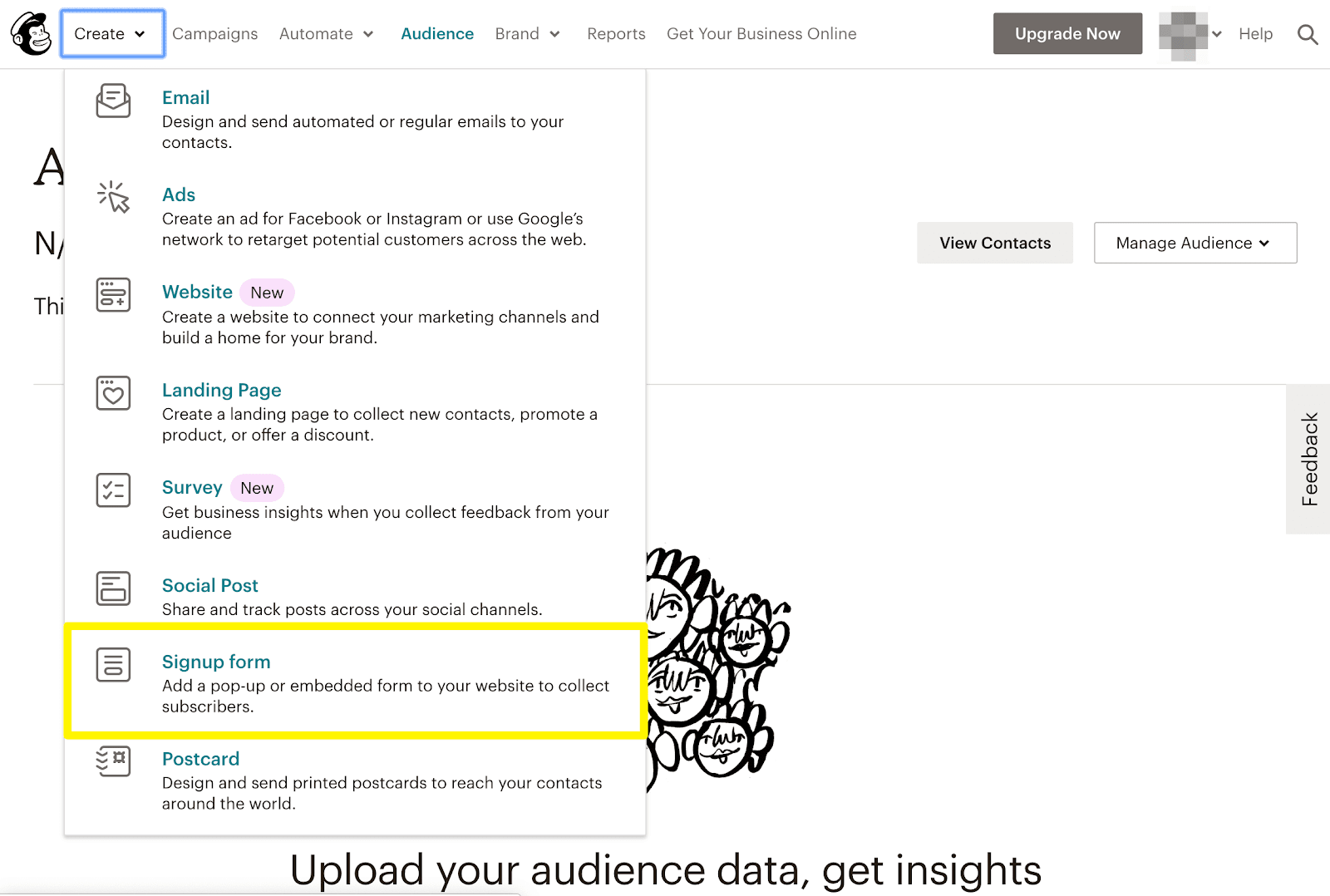Click 'Create a website to connect' description
1330x896 pixels.
[381, 327]
